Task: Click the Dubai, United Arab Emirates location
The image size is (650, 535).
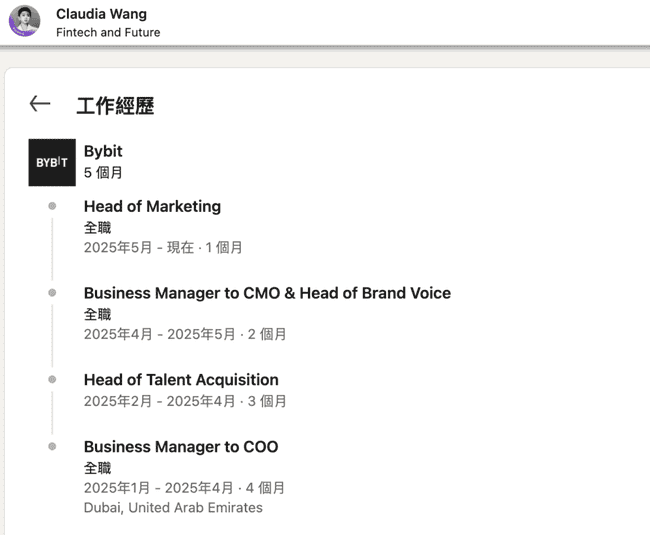Action: (173, 508)
